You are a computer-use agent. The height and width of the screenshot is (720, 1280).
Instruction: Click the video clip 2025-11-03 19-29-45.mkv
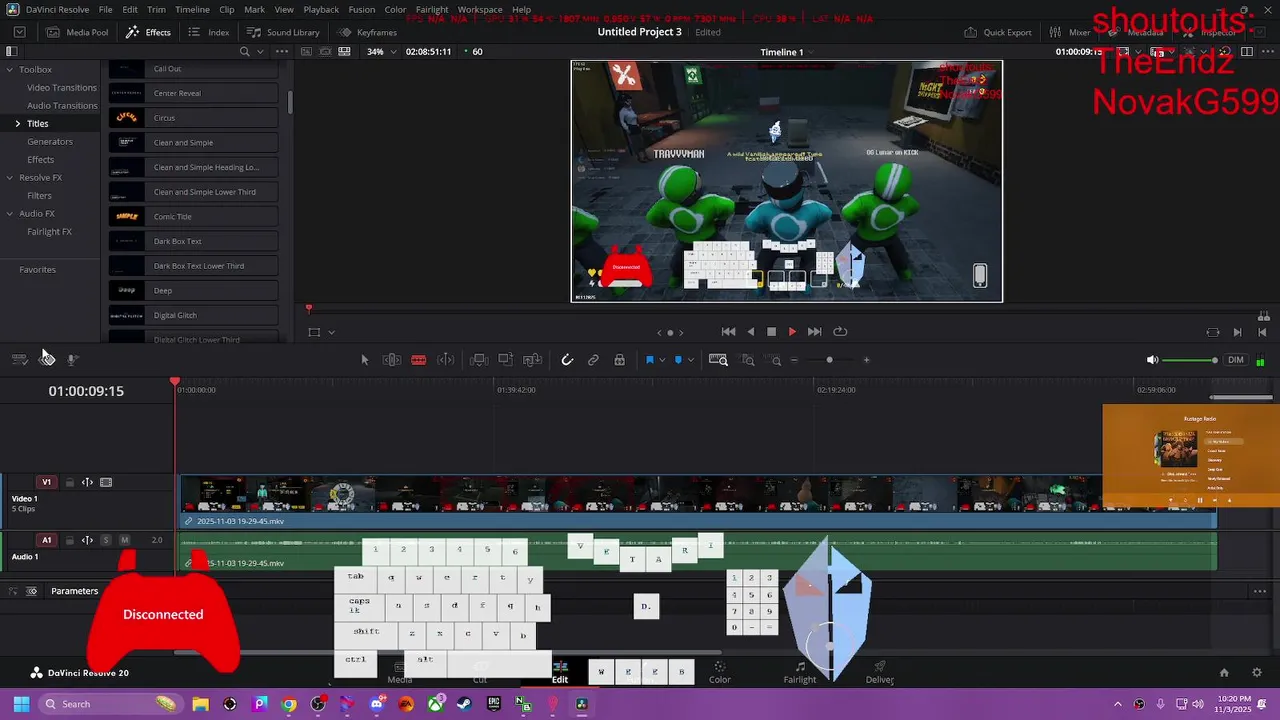[698, 501]
